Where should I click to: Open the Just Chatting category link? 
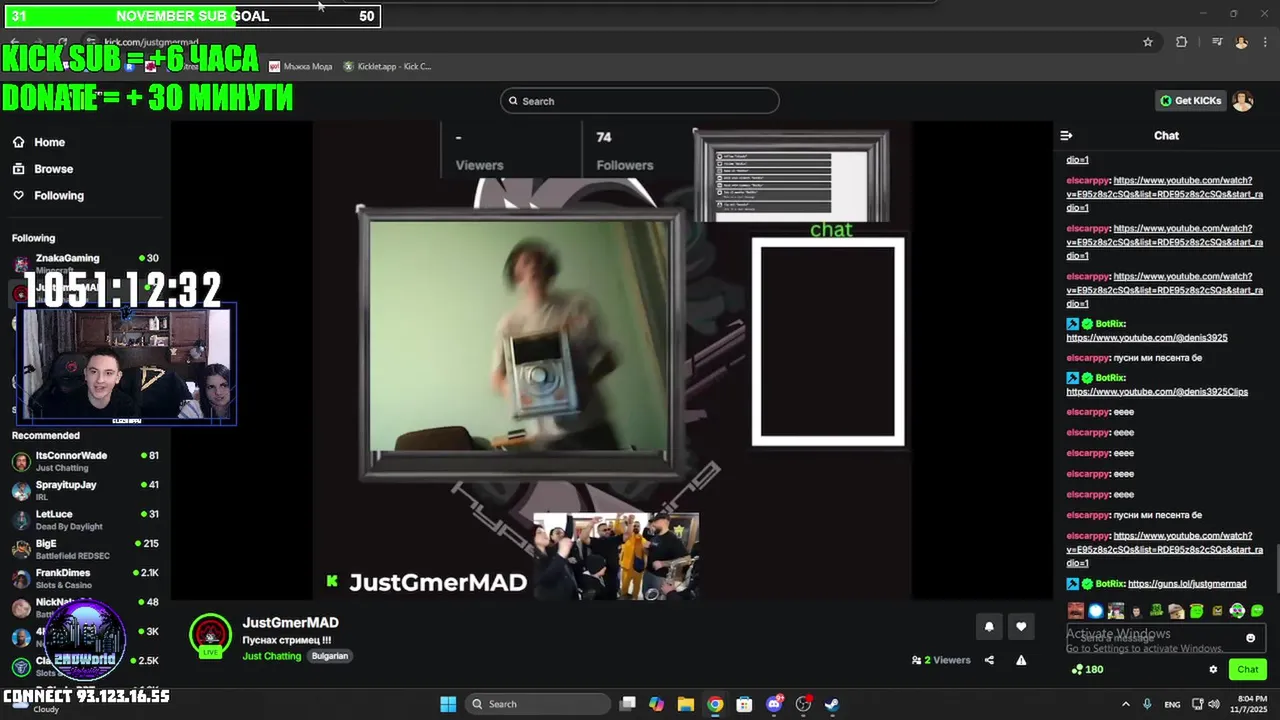(272, 656)
